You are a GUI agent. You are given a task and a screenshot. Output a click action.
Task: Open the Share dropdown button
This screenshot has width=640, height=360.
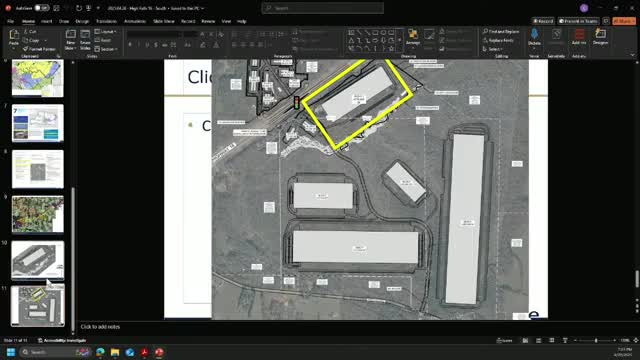[624, 21]
